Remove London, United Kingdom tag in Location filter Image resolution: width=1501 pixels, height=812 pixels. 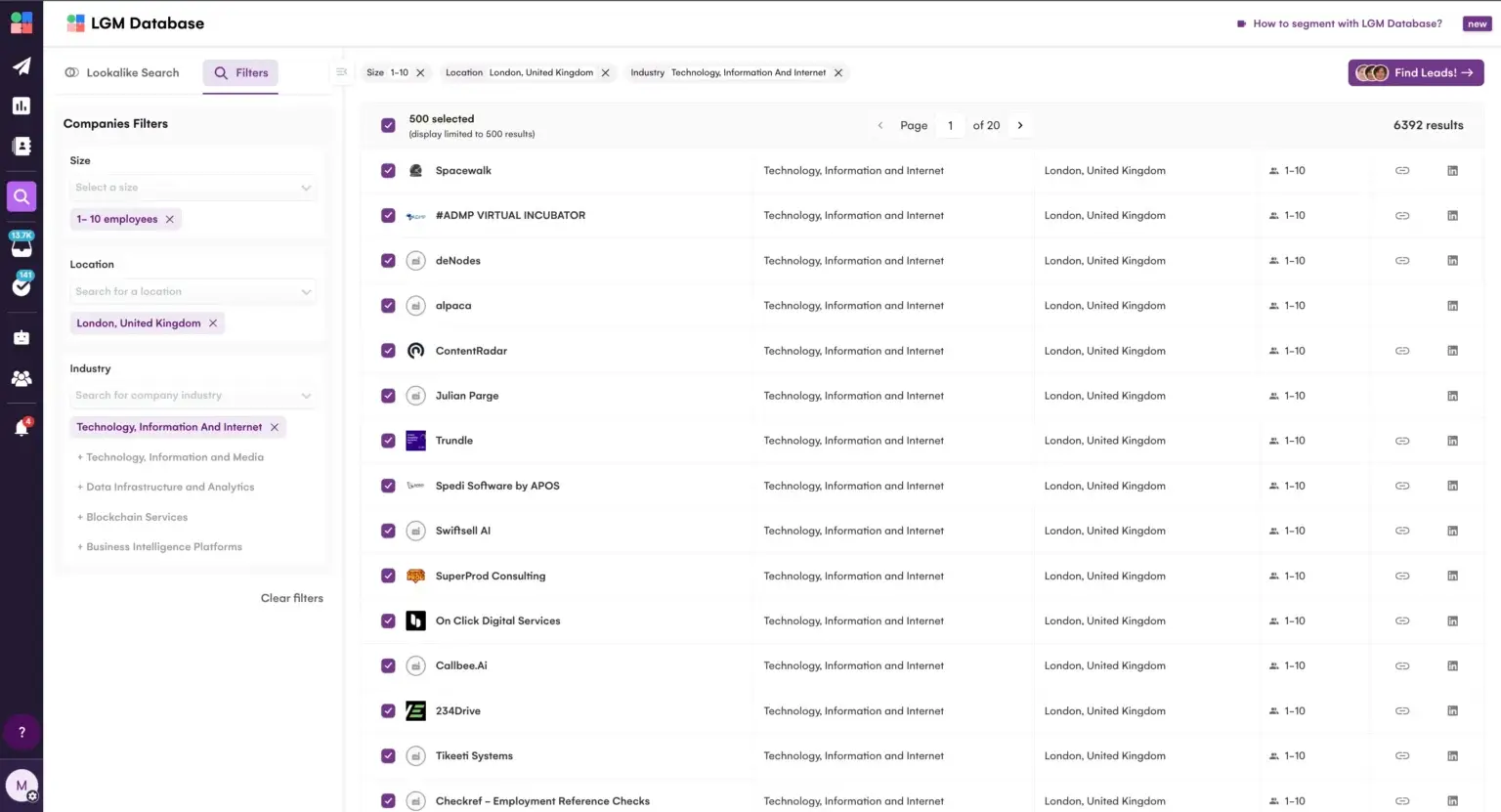212,323
